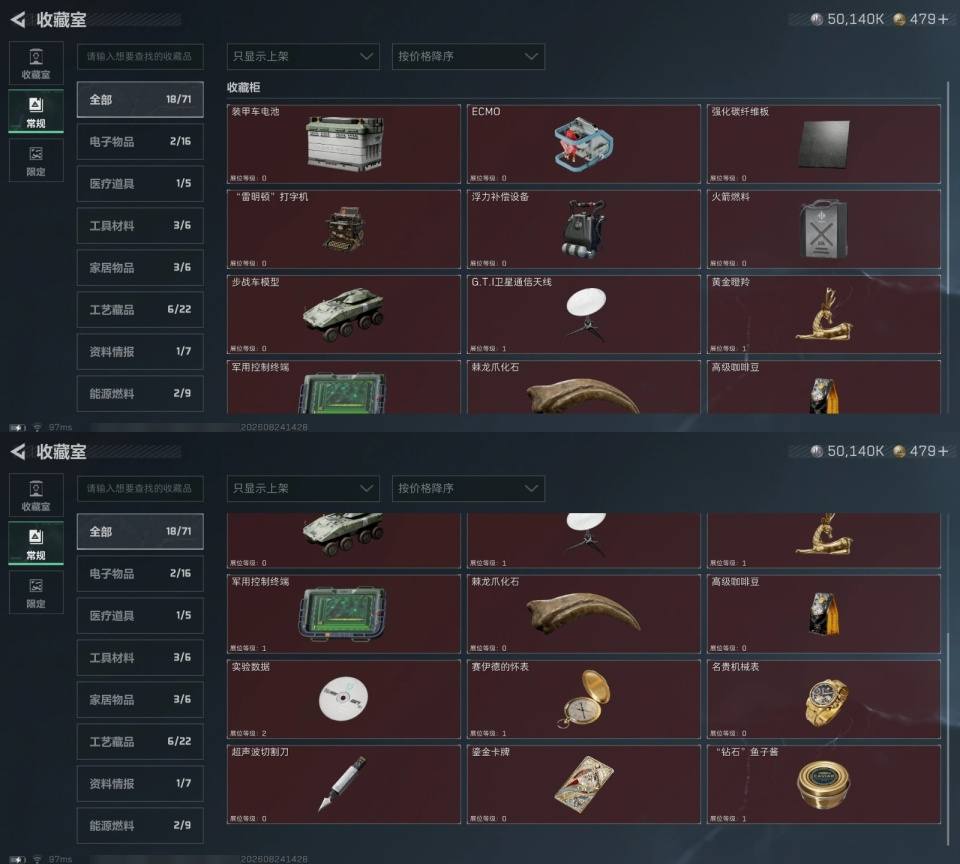The height and width of the screenshot is (864, 960).
Task: Open 收藏室 sidebar icon in lower screenshot
Action: point(36,495)
